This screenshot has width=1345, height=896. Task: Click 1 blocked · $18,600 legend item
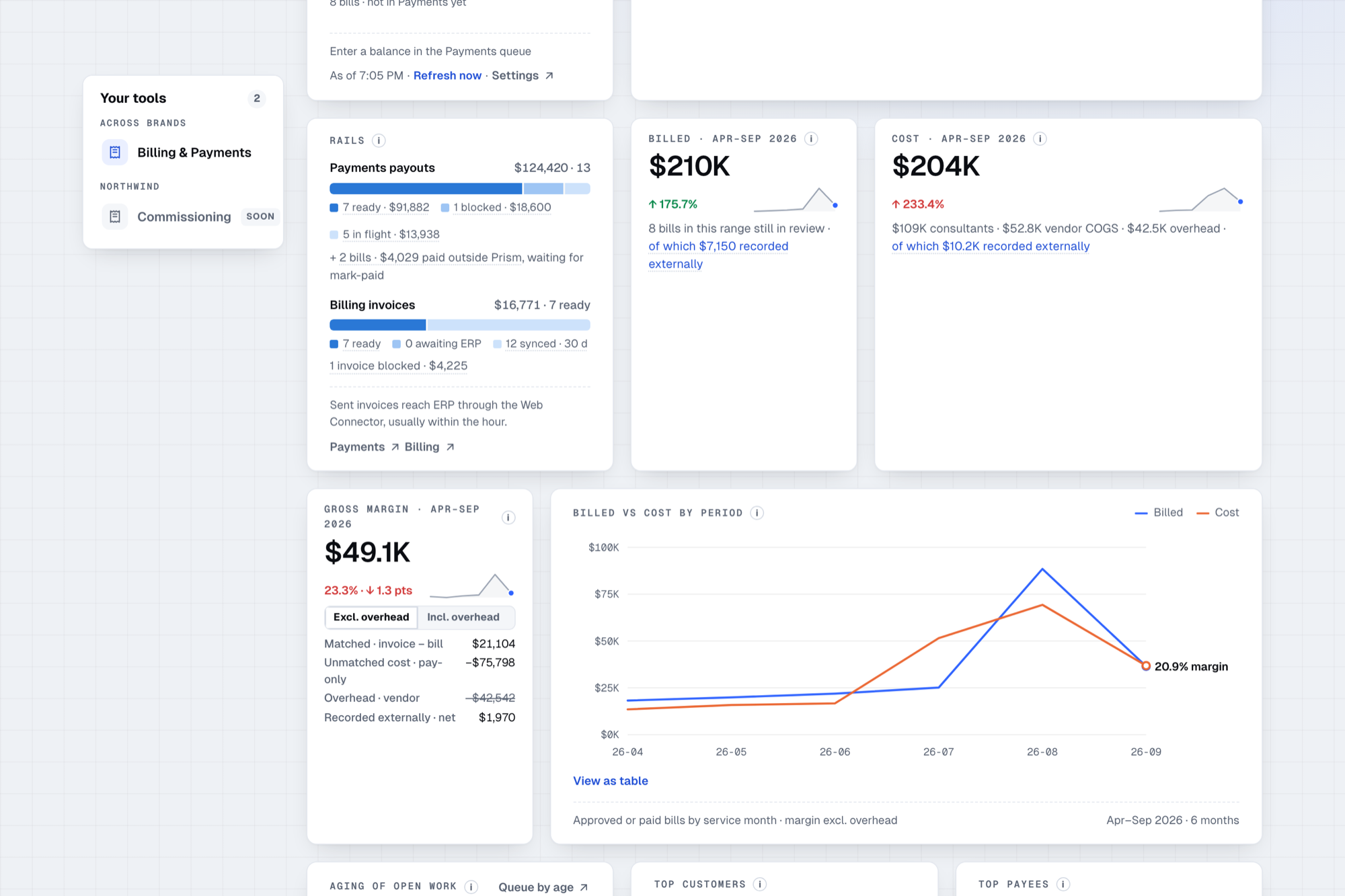tap(496, 208)
